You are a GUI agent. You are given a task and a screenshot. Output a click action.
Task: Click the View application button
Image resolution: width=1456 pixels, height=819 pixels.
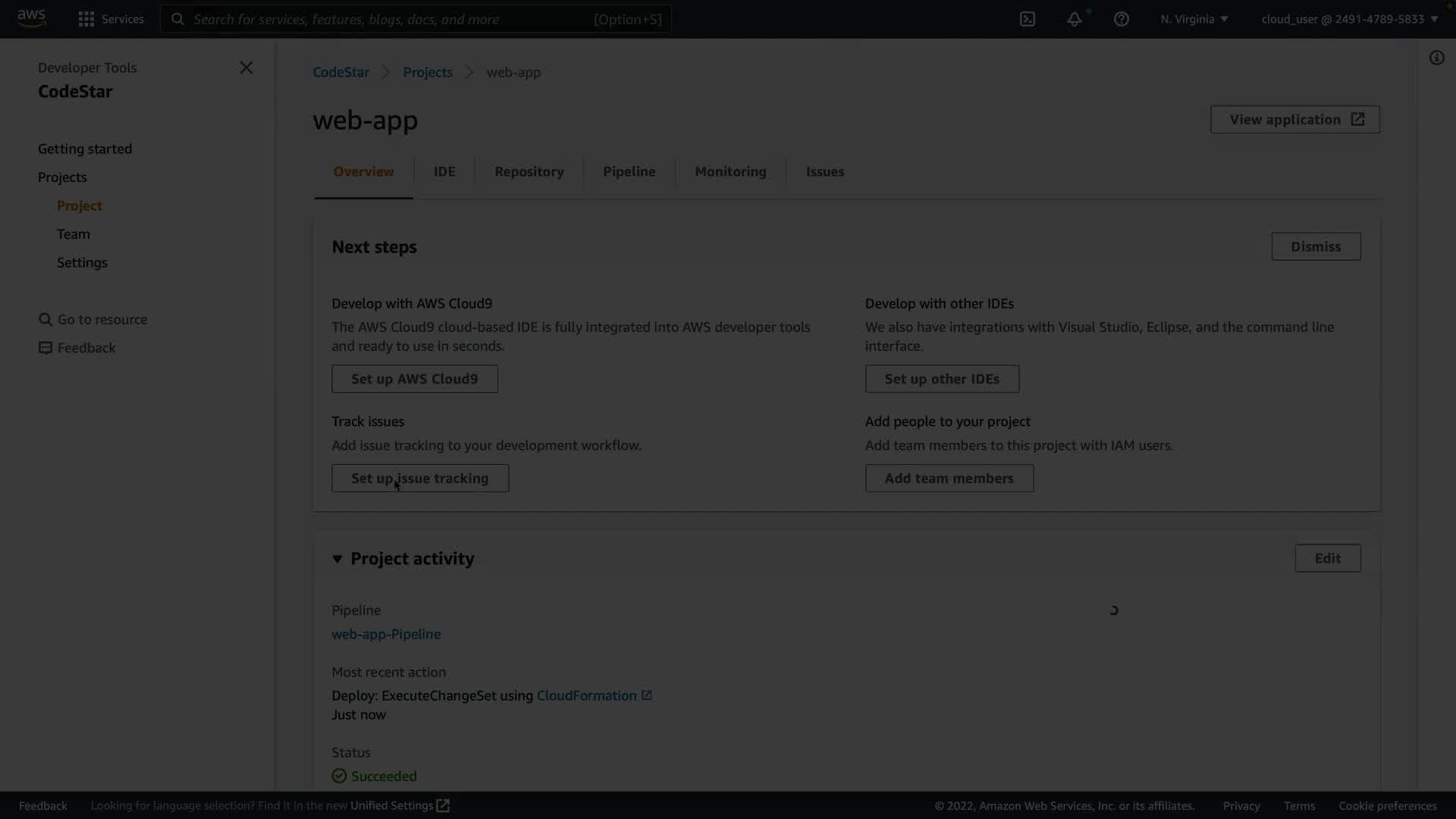(x=1294, y=119)
